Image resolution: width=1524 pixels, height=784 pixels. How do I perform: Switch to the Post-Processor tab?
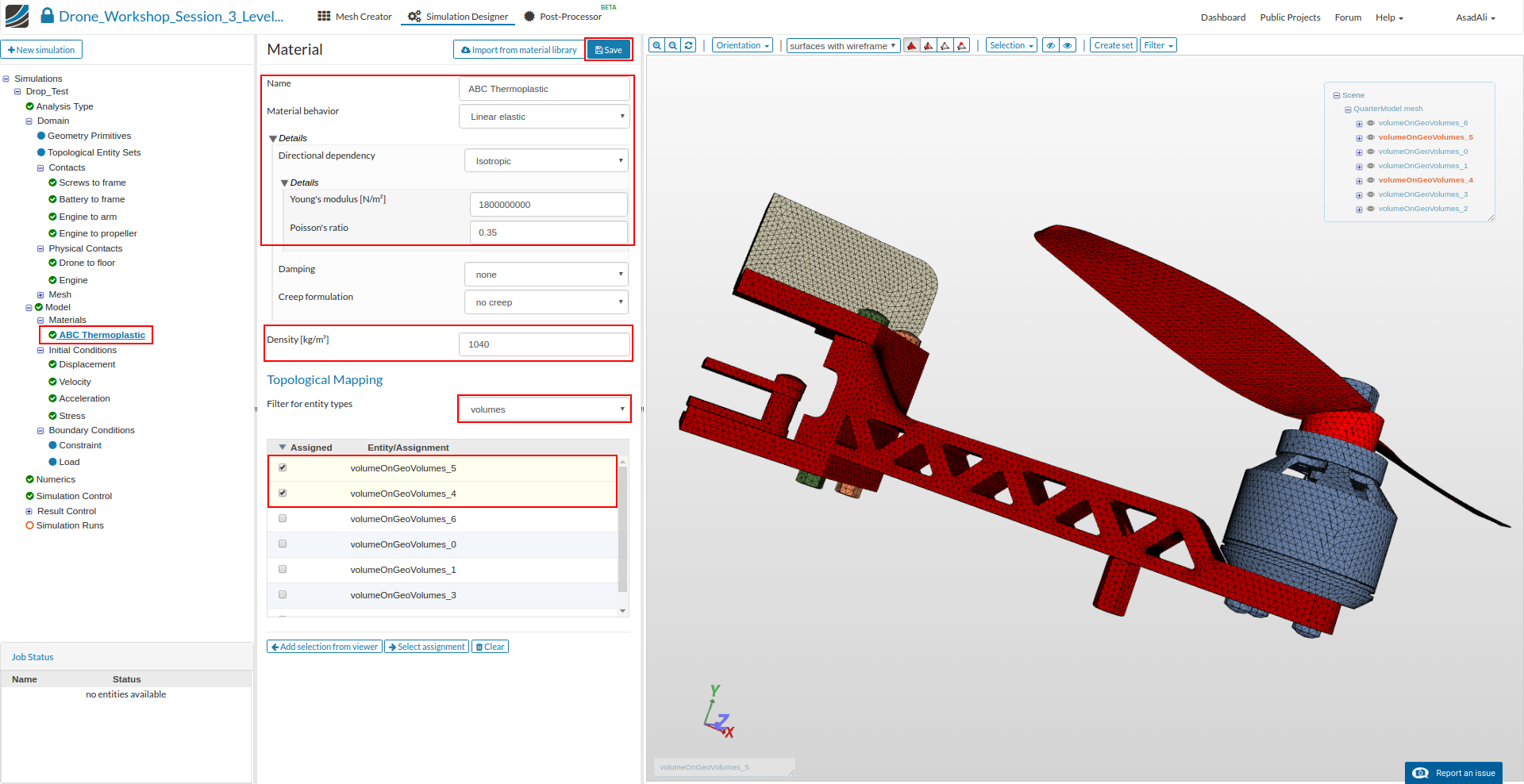tap(563, 17)
